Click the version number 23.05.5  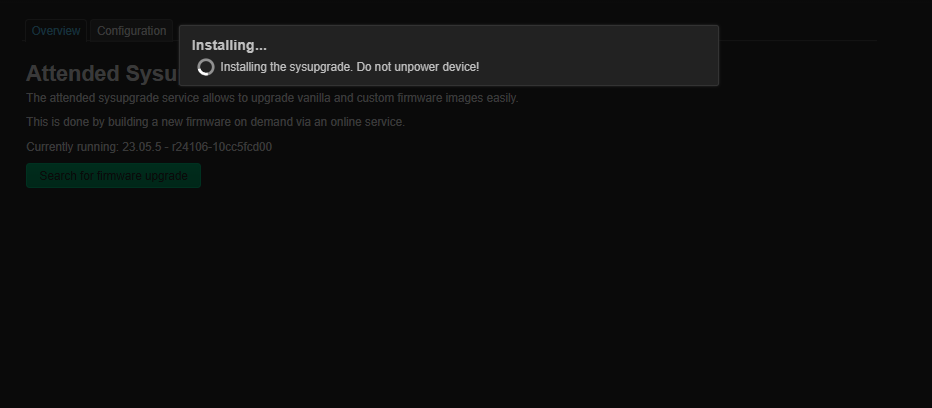141,147
